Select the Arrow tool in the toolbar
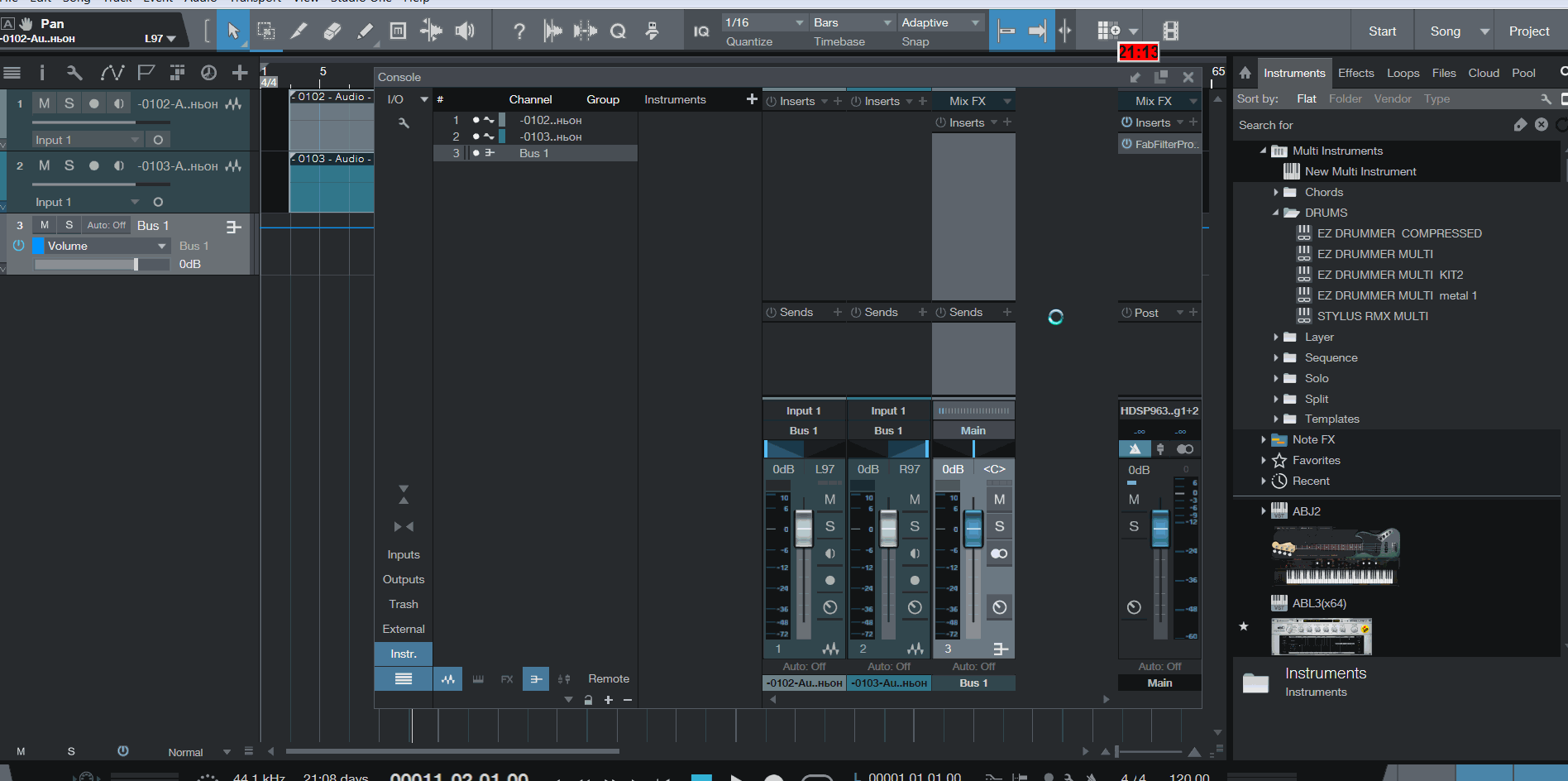 pyautogui.click(x=233, y=31)
